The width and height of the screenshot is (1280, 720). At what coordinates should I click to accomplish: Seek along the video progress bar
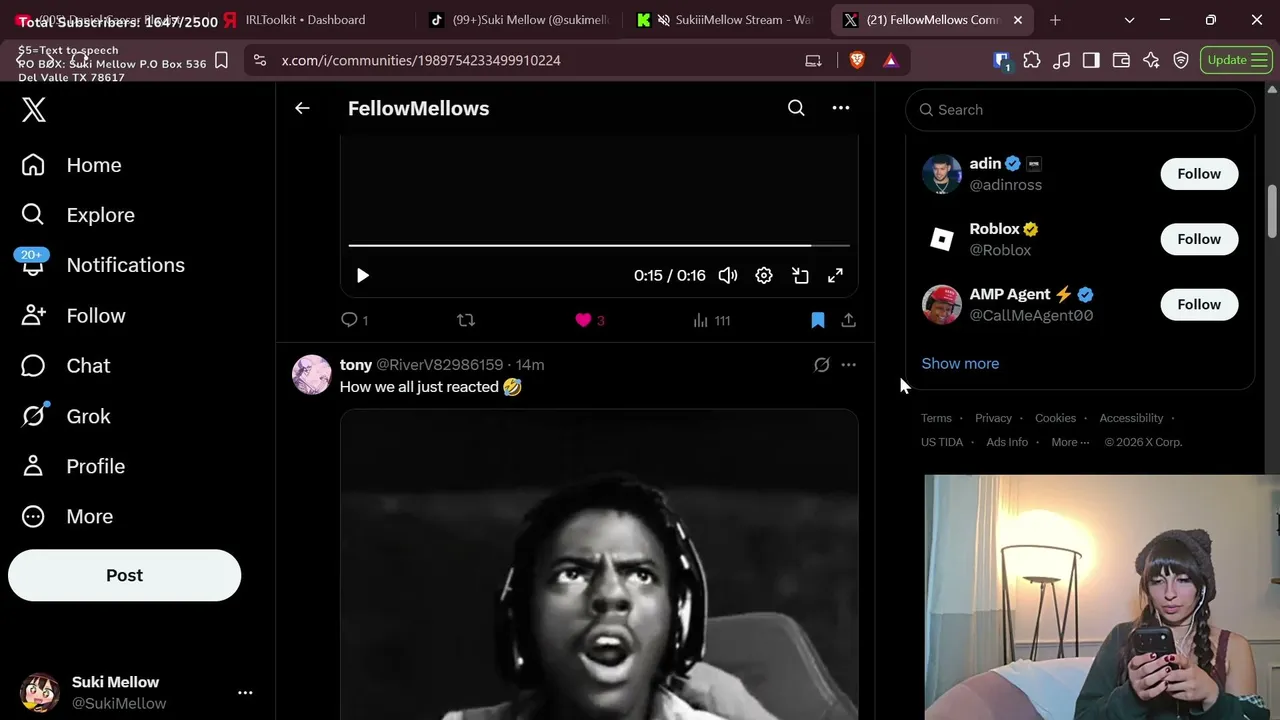[x=599, y=245]
